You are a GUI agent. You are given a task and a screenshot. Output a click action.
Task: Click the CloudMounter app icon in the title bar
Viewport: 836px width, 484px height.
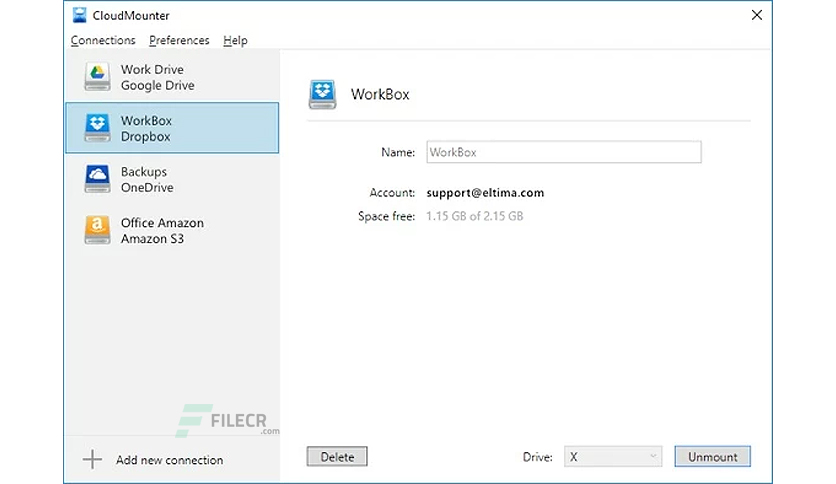(x=79, y=15)
